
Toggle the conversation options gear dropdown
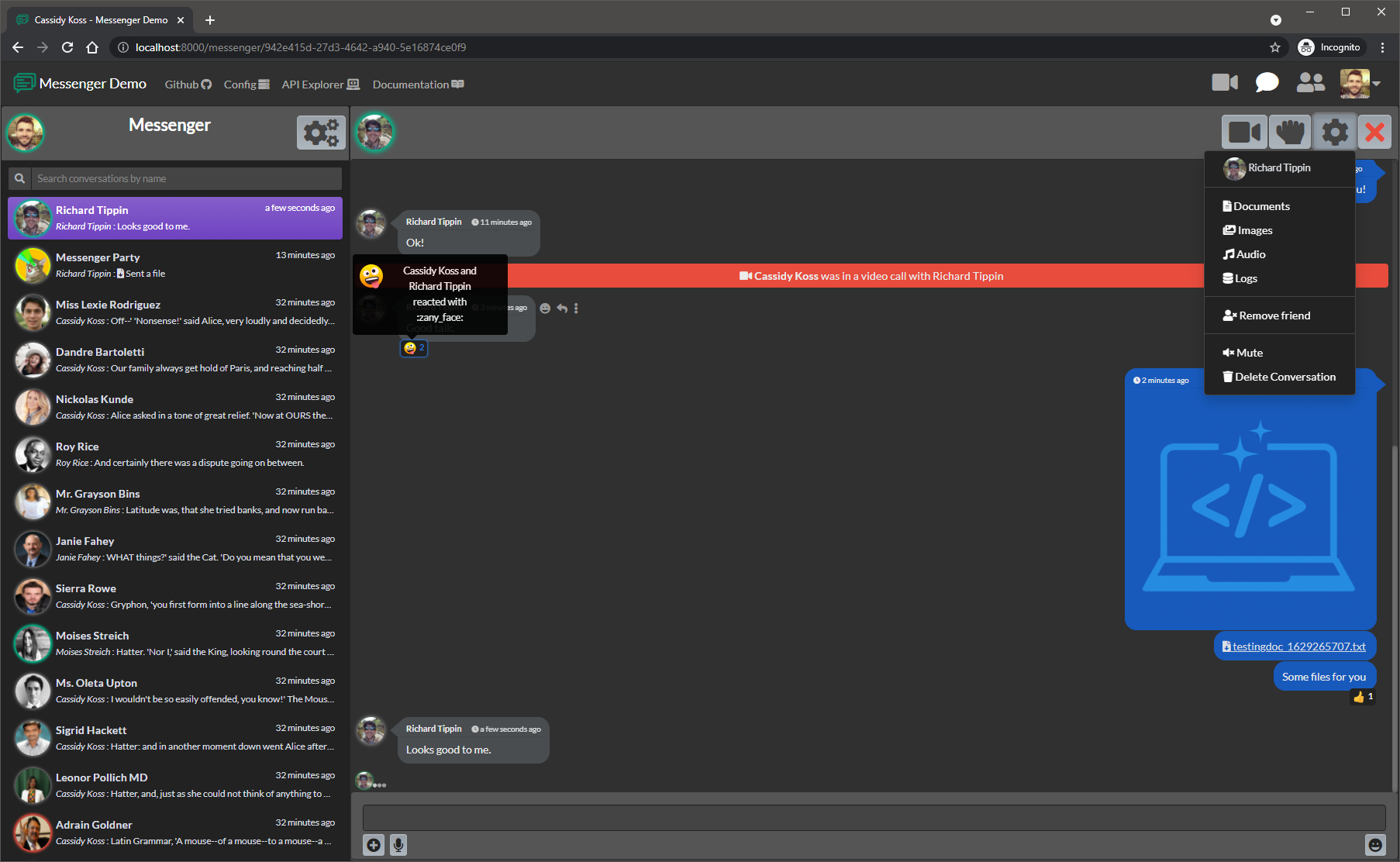1334,132
